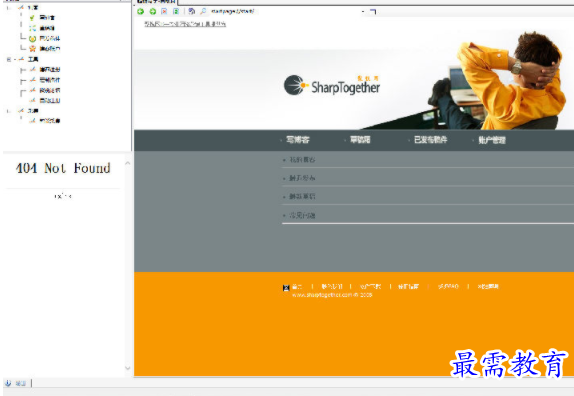Click the green Back navigation arrow
The image size is (574, 396).
(141, 11)
